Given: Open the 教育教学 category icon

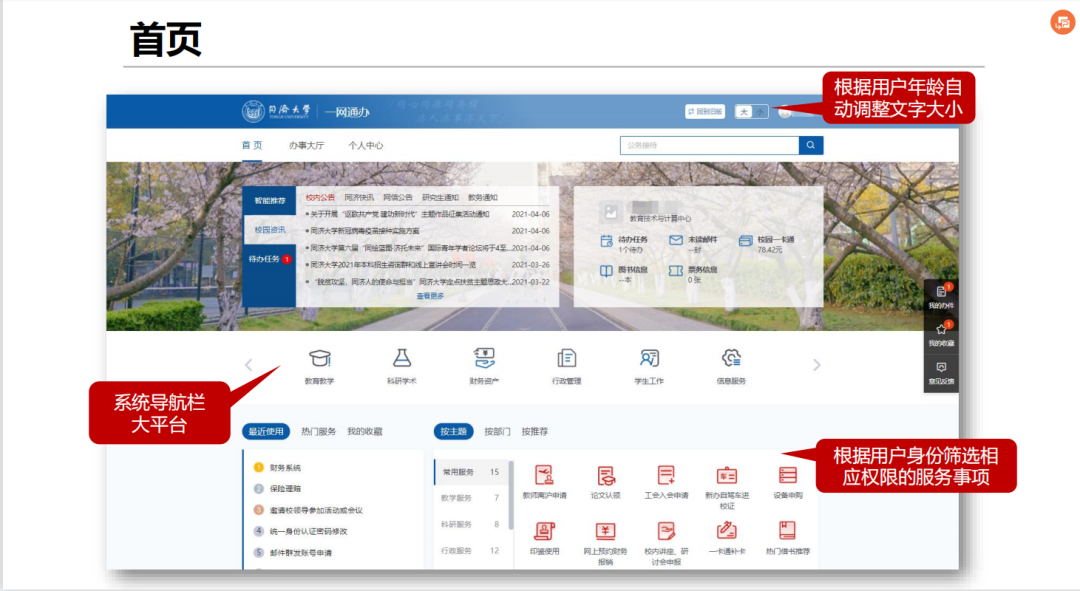Looking at the screenshot, I should click(320, 359).
